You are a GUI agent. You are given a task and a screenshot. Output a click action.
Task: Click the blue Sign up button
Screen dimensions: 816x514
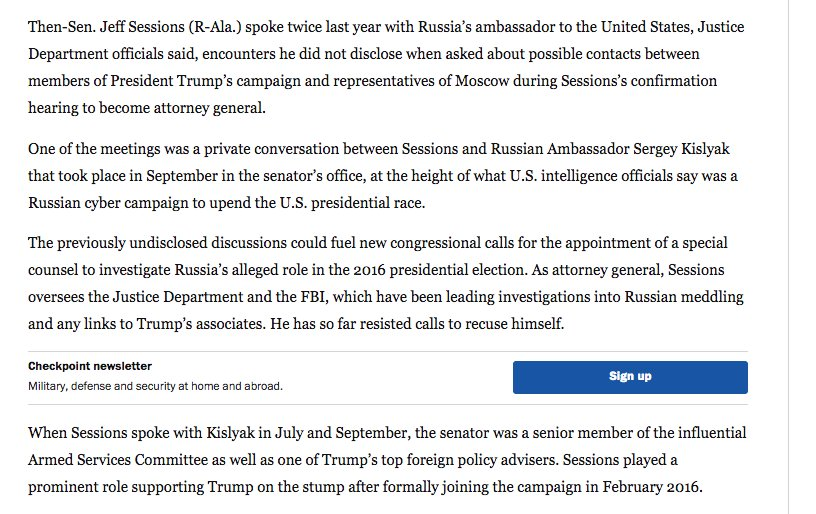(x=630, y=377)
